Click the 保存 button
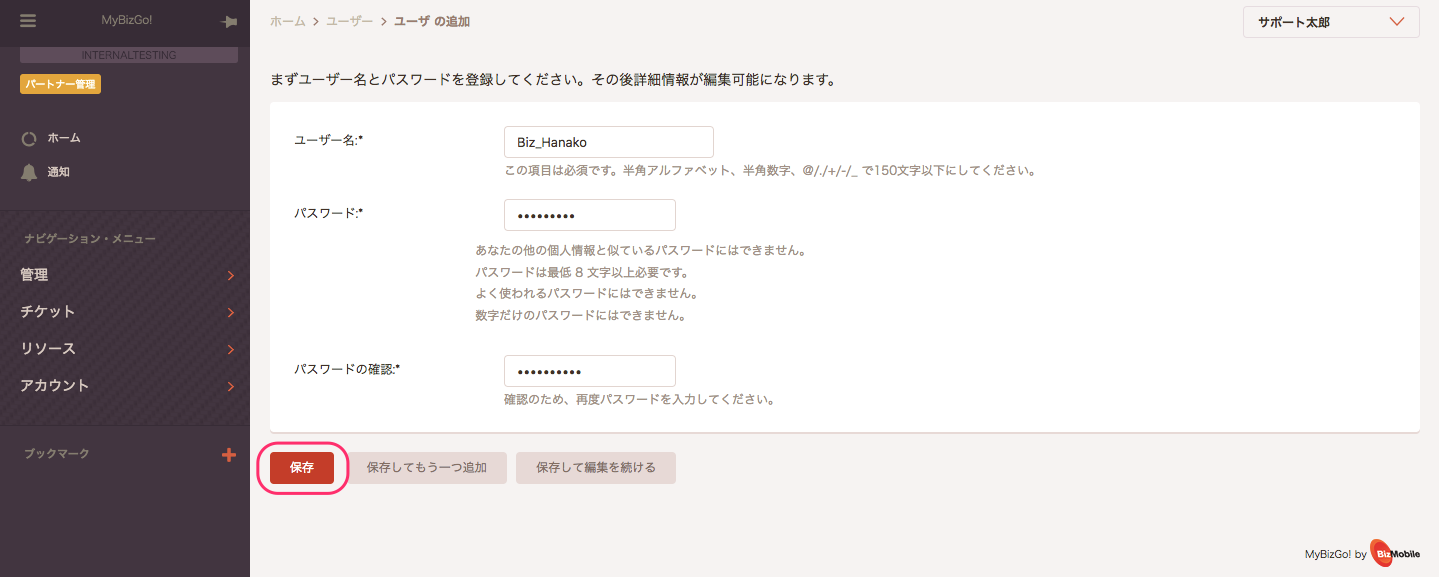The image size is (1439, 577). tap(302, 467)
